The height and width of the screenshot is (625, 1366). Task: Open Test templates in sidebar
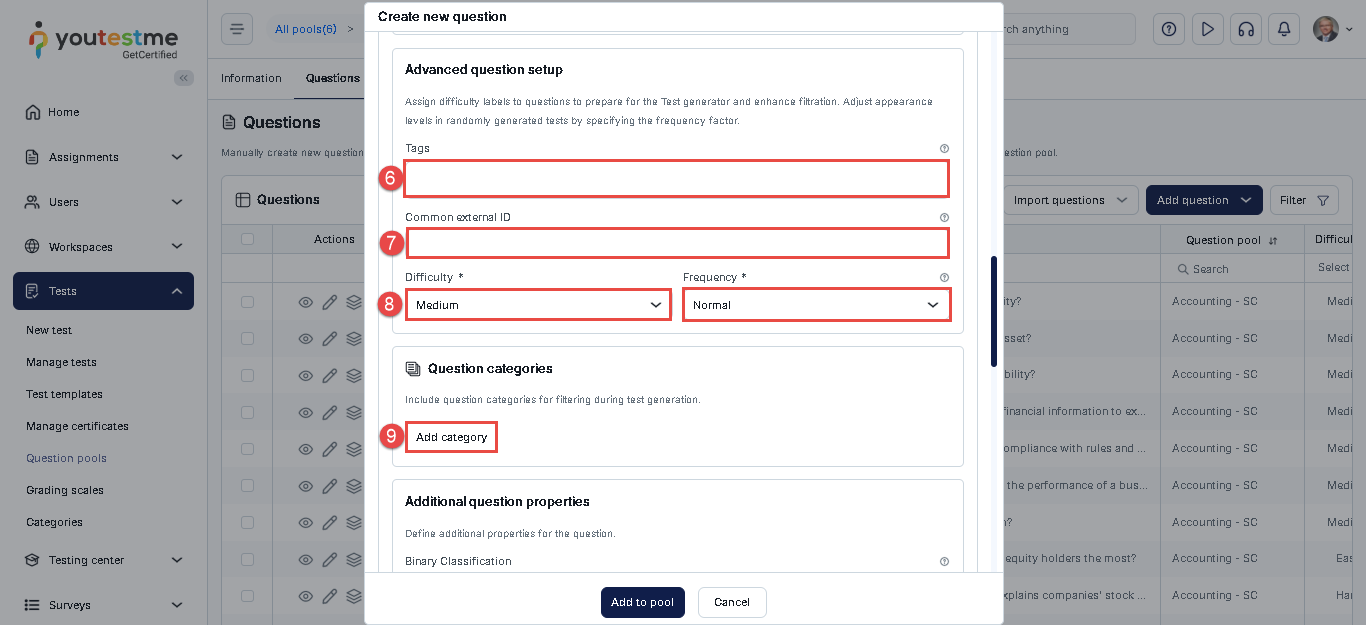64,394
